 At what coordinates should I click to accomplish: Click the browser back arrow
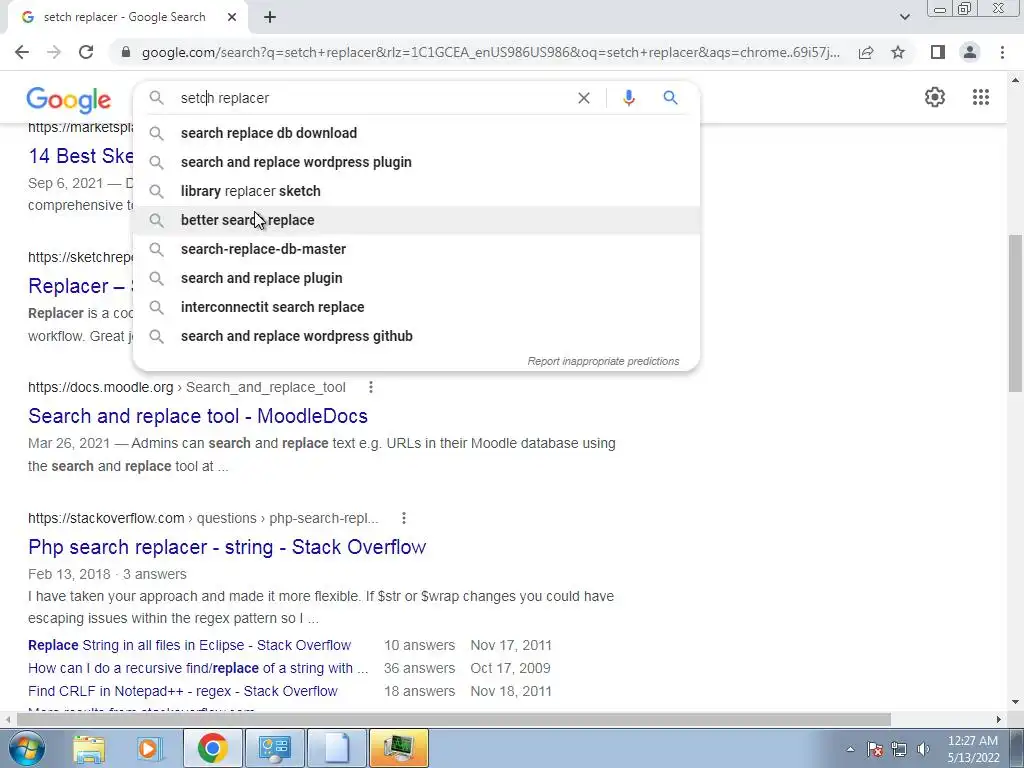pyautogui.click(x=22, y=52)
